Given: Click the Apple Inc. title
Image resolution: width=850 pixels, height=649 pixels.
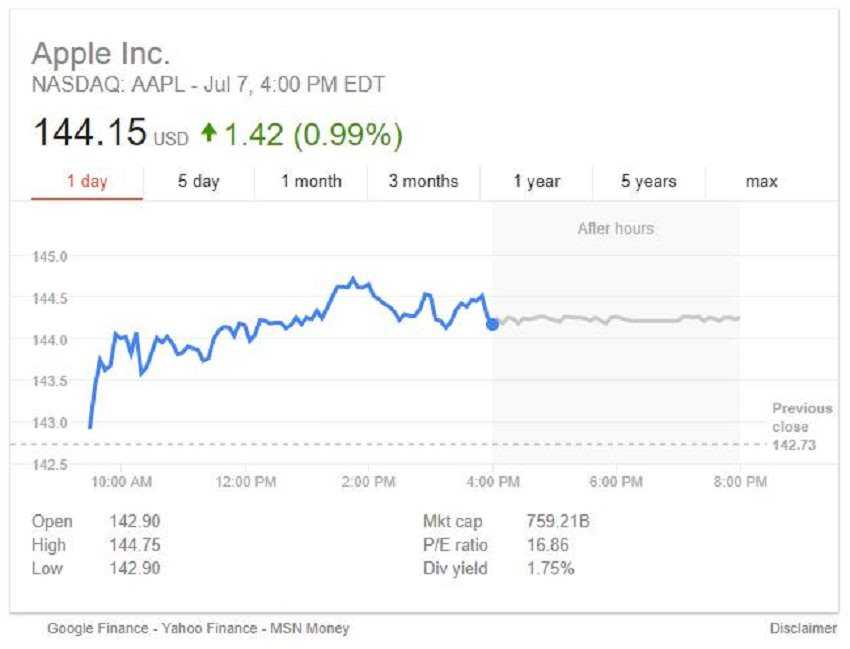Looking at the screenshot, I should [101, 54].
